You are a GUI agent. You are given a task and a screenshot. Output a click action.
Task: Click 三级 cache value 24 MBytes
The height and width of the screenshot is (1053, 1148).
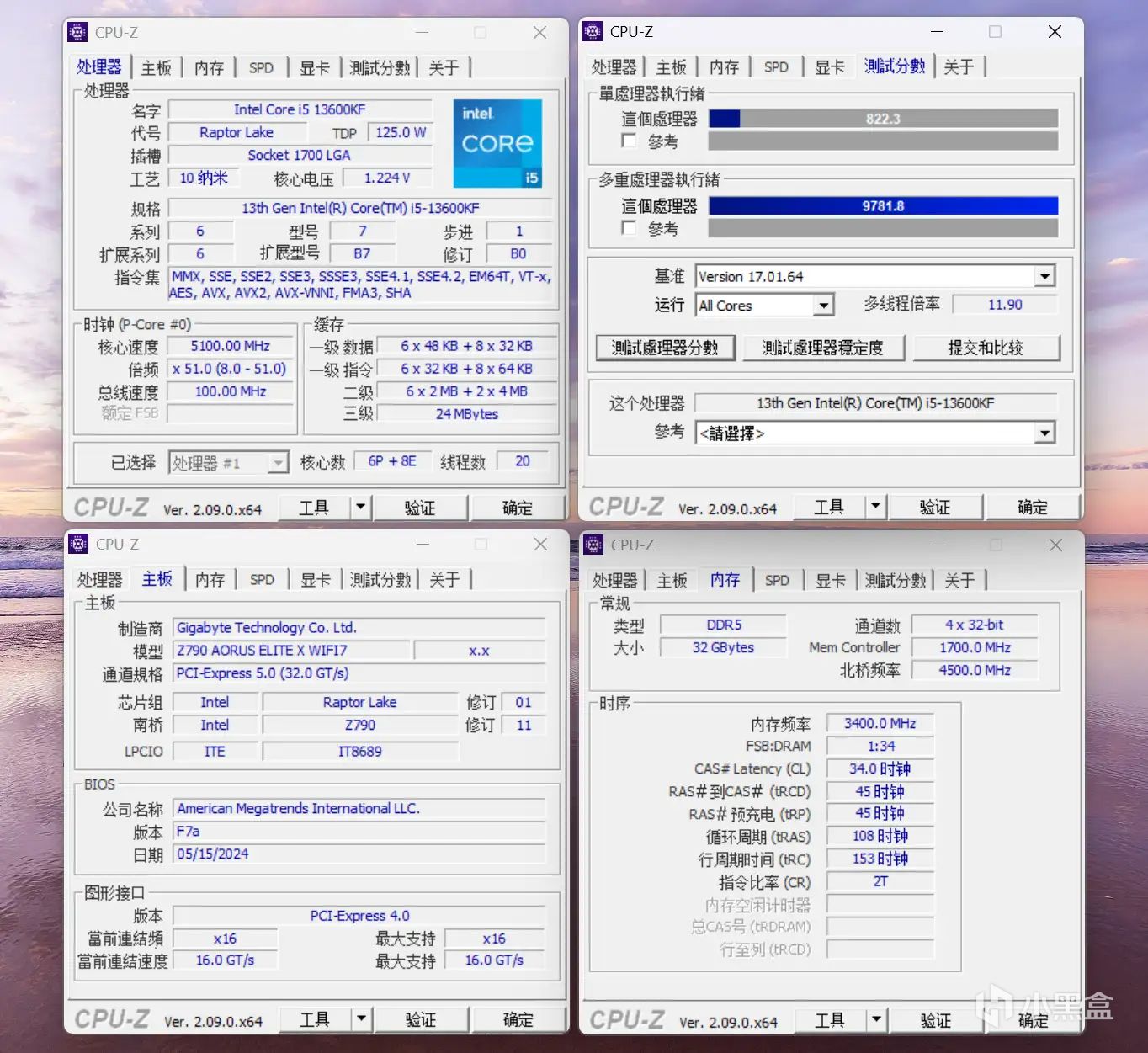467,413
